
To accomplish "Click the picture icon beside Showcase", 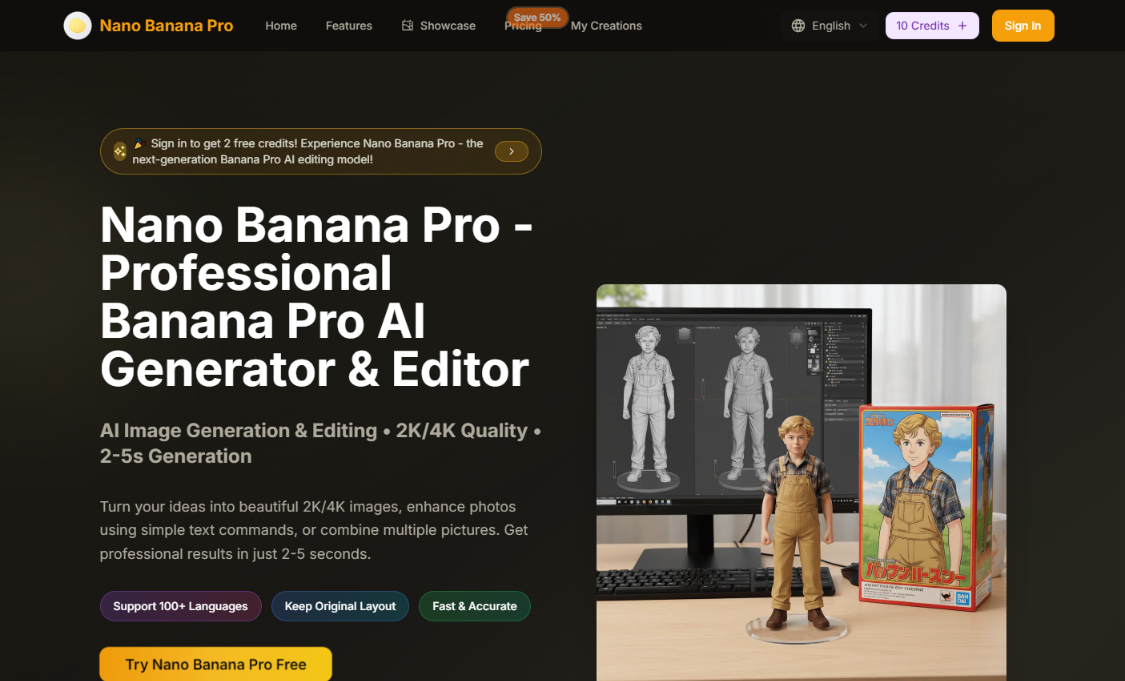I will pyautogui.click(x=406, y=25).
